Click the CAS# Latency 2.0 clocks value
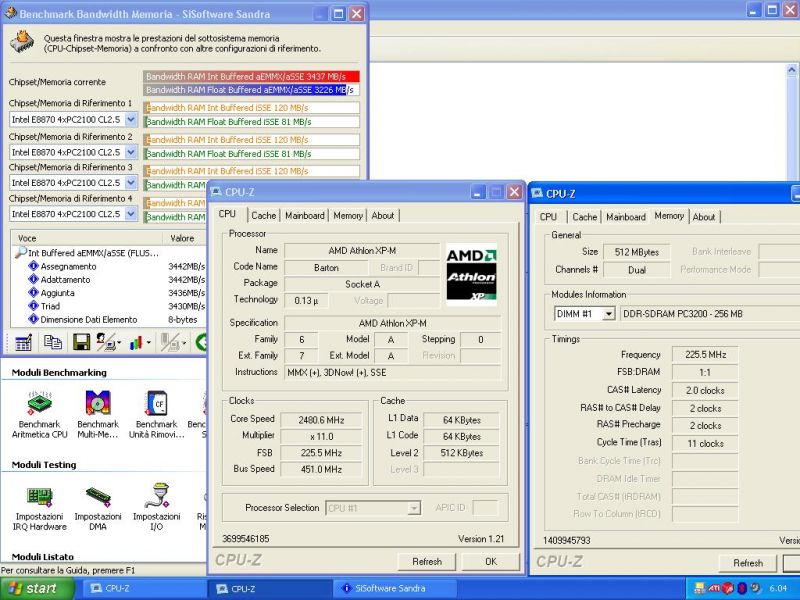800x600 pixels. coord(705,390)
